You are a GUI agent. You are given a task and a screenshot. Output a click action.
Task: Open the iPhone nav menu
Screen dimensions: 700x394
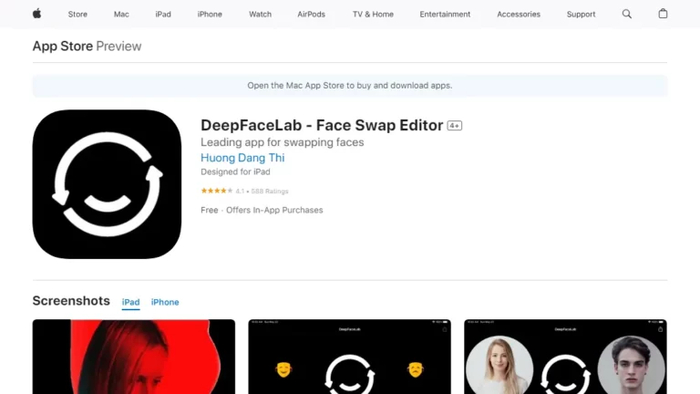(210, 14)
